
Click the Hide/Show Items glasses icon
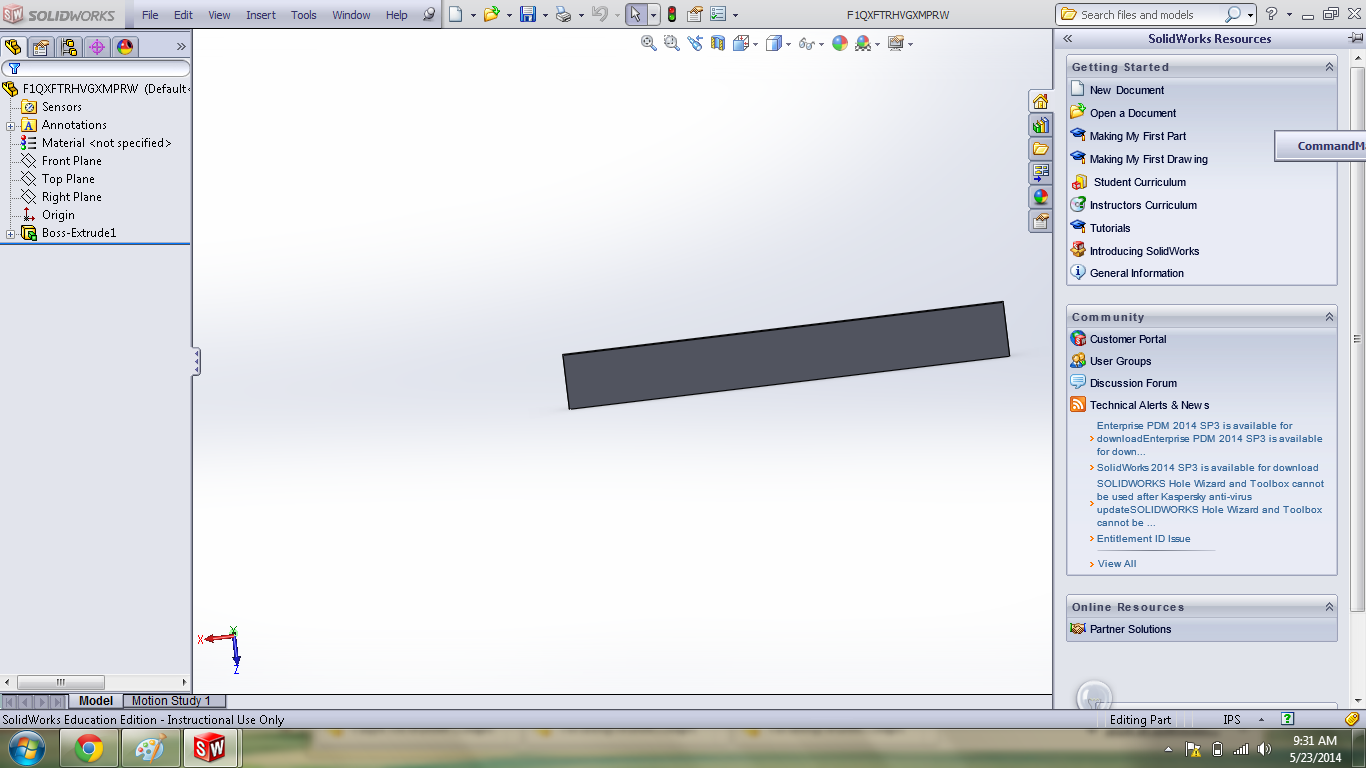pos(806,43)
